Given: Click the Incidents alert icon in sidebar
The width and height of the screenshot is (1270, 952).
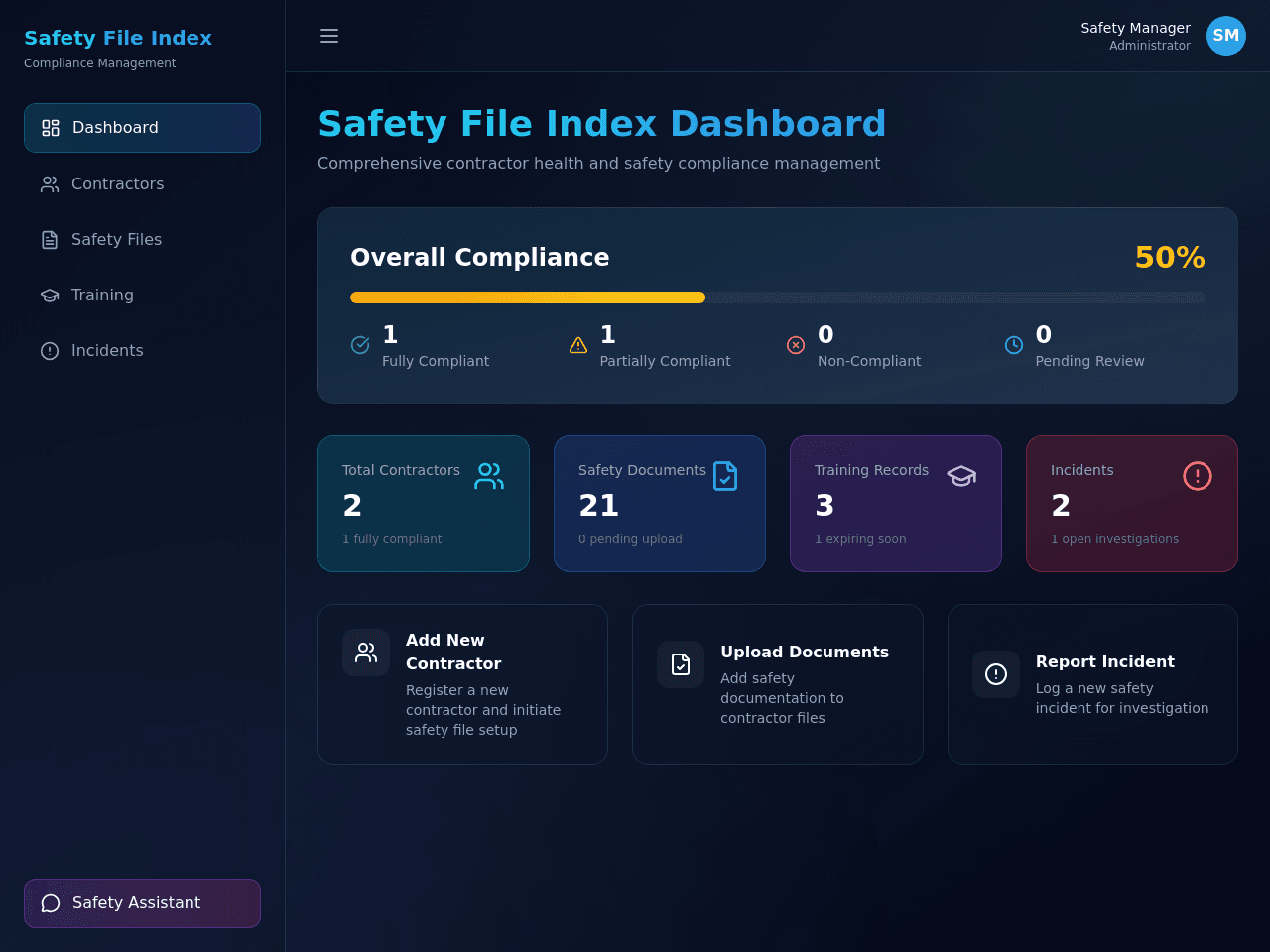Looking at the screenshot, I should (50, 351).
